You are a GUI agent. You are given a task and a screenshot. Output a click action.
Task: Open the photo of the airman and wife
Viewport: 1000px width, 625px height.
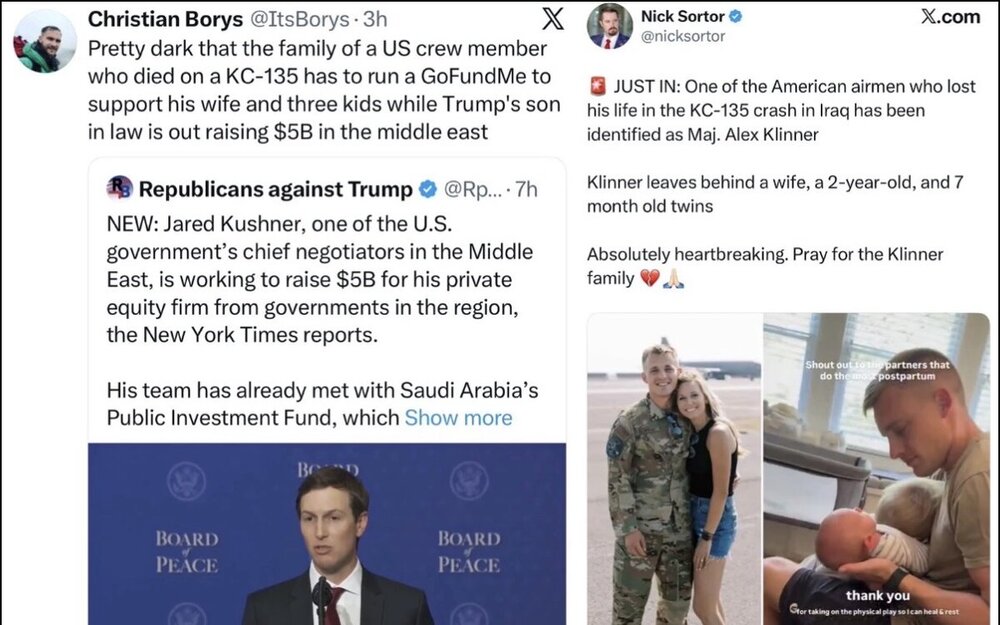point(674,468)
